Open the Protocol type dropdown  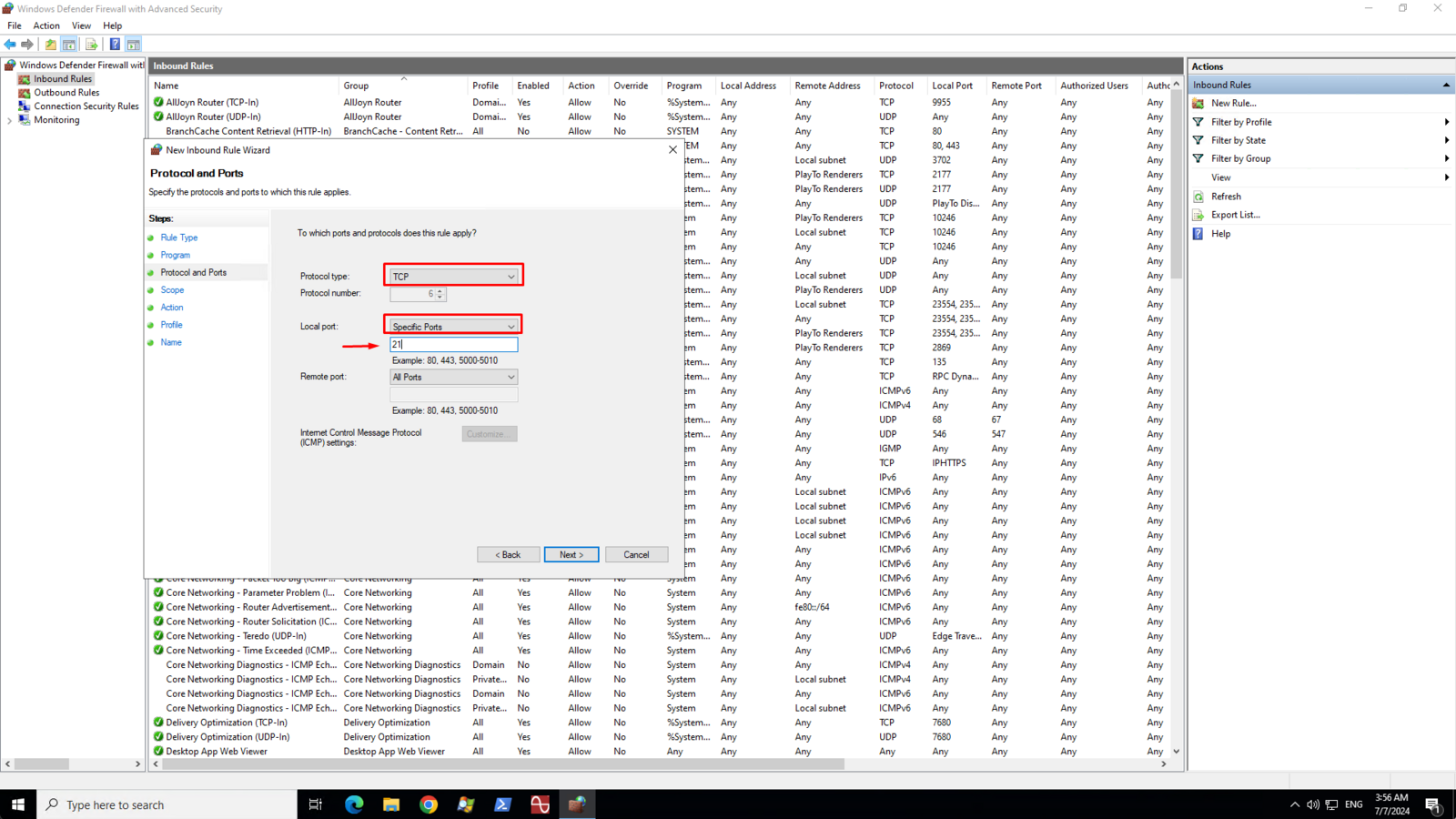click(453, 277)
